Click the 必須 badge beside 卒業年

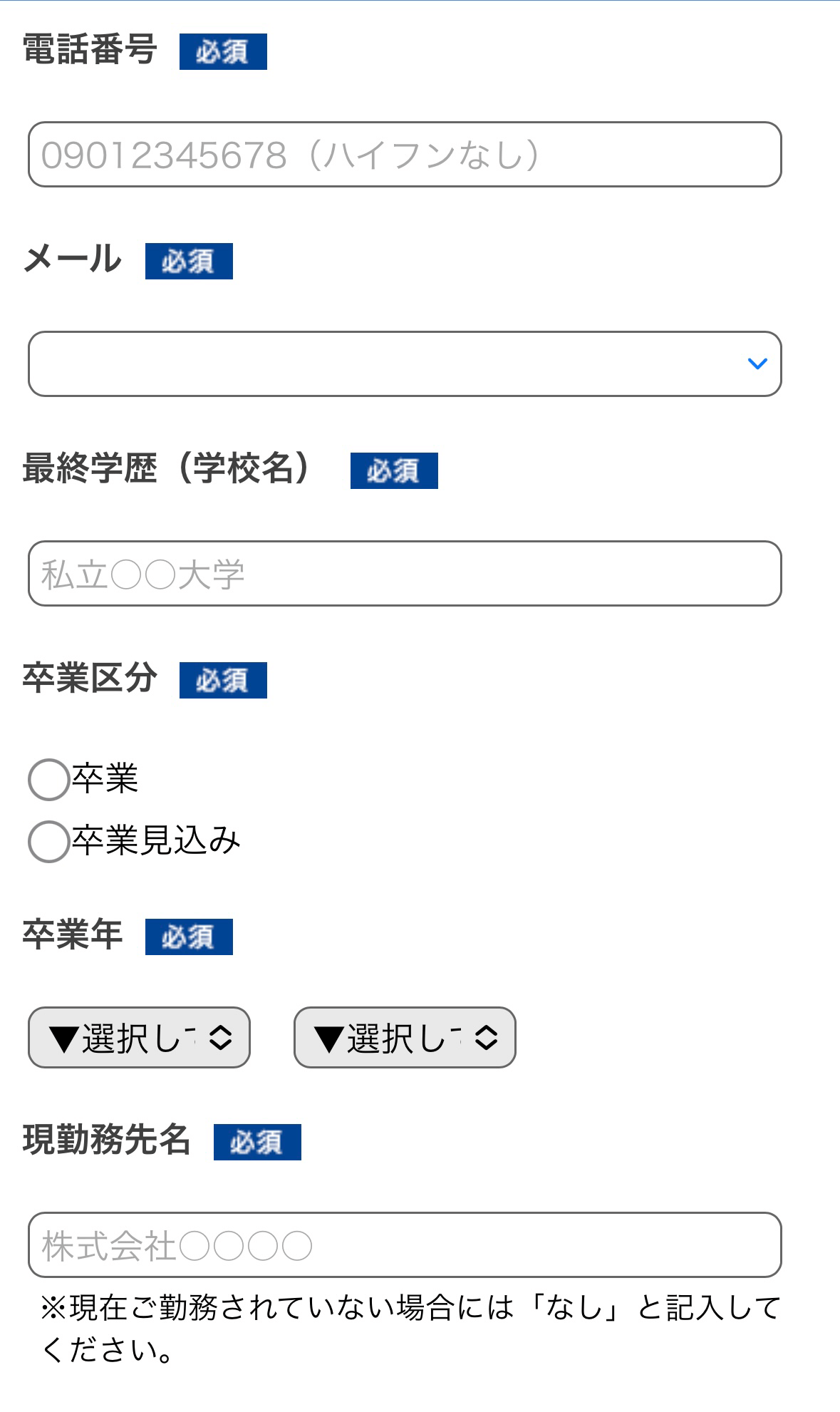(189, 937)
